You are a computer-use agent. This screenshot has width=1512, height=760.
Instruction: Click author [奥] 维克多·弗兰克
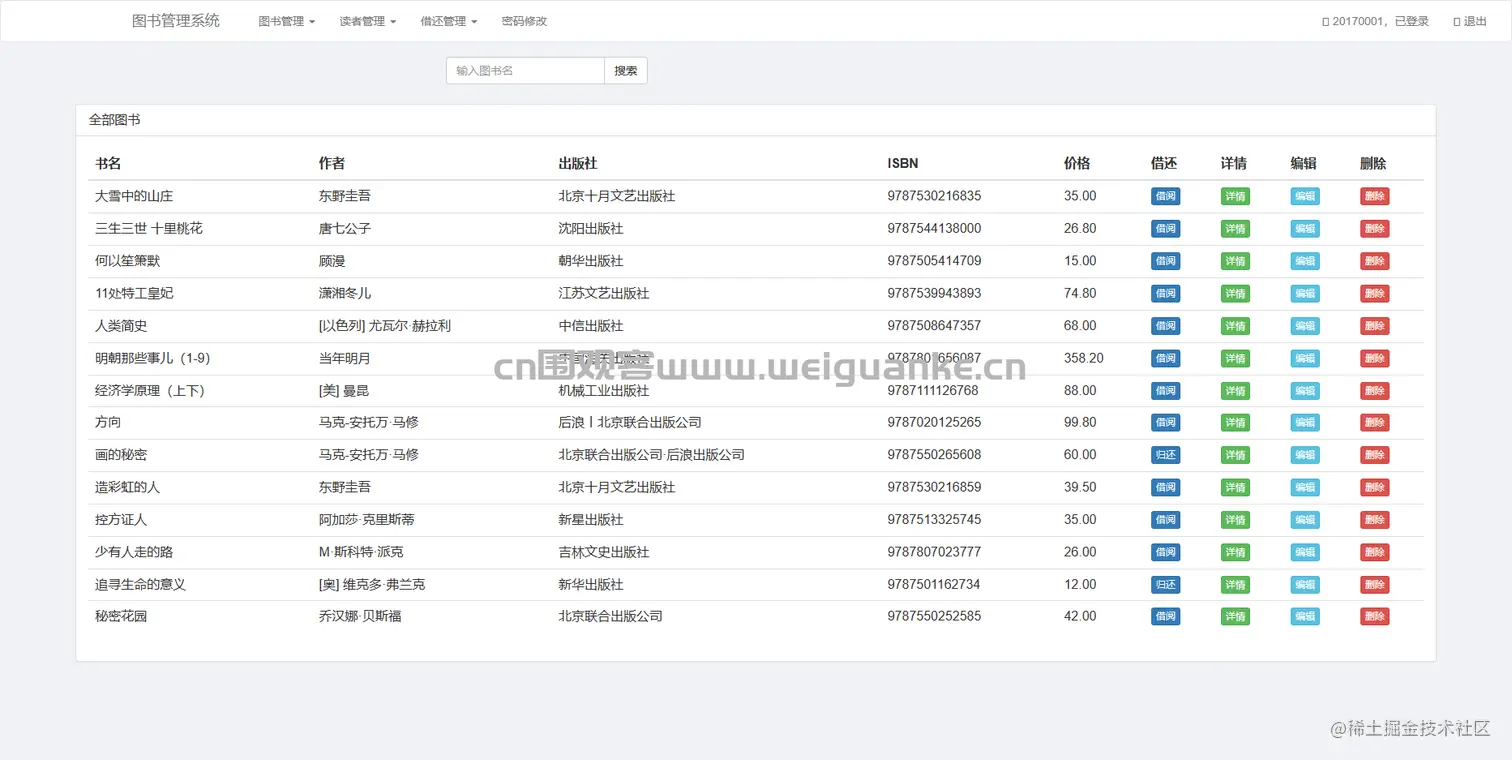coord(372,584)
